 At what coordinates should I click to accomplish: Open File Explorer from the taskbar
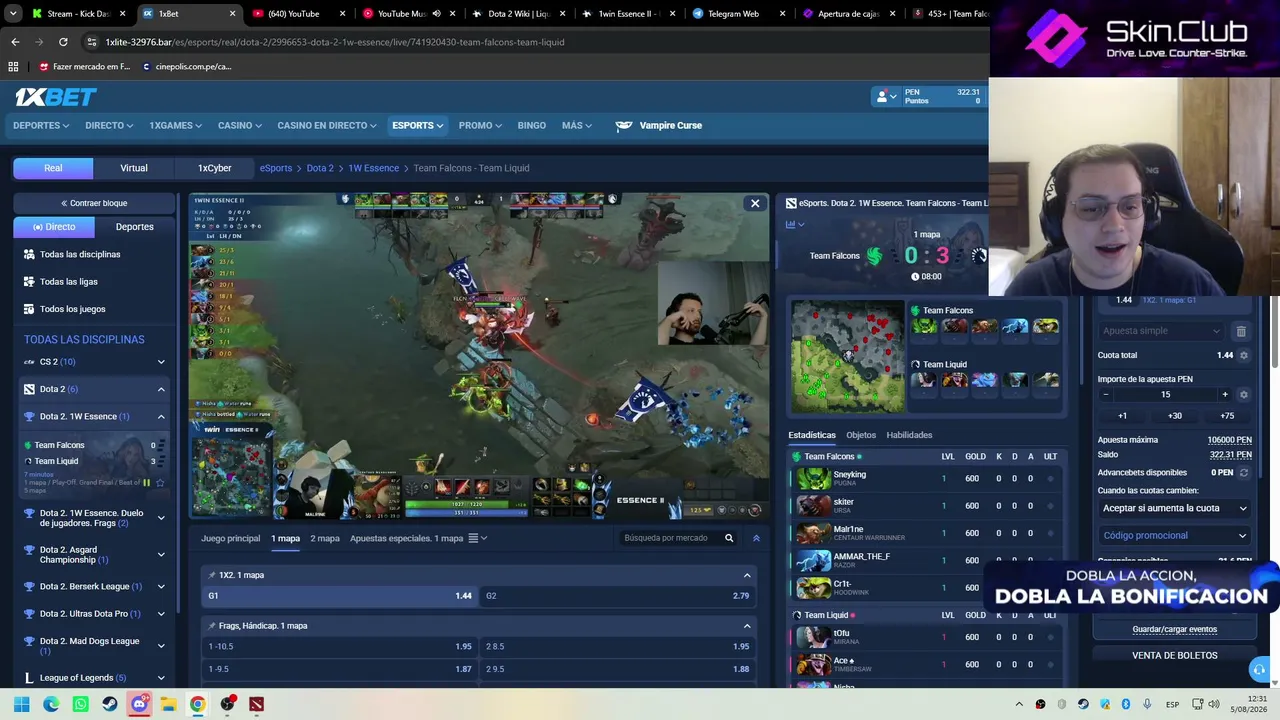pos(168,704)
